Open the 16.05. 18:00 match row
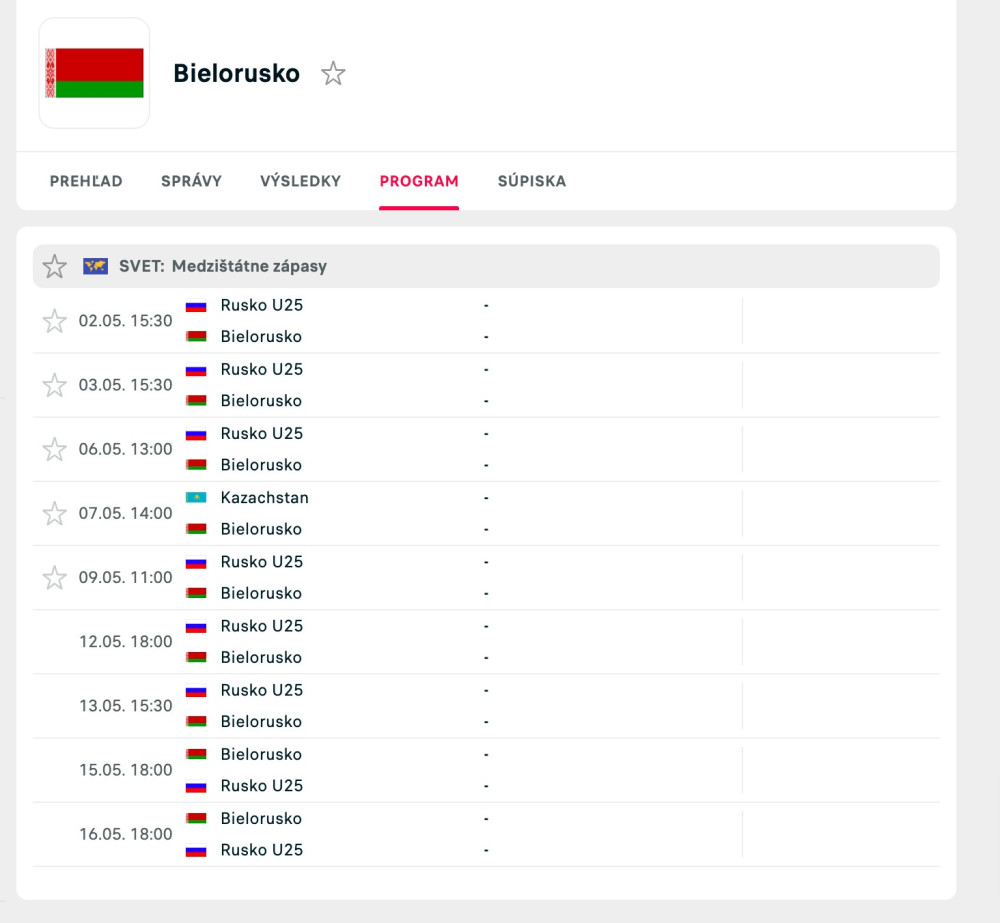This screenshot has height=923, width=1000. coord(486,834)
